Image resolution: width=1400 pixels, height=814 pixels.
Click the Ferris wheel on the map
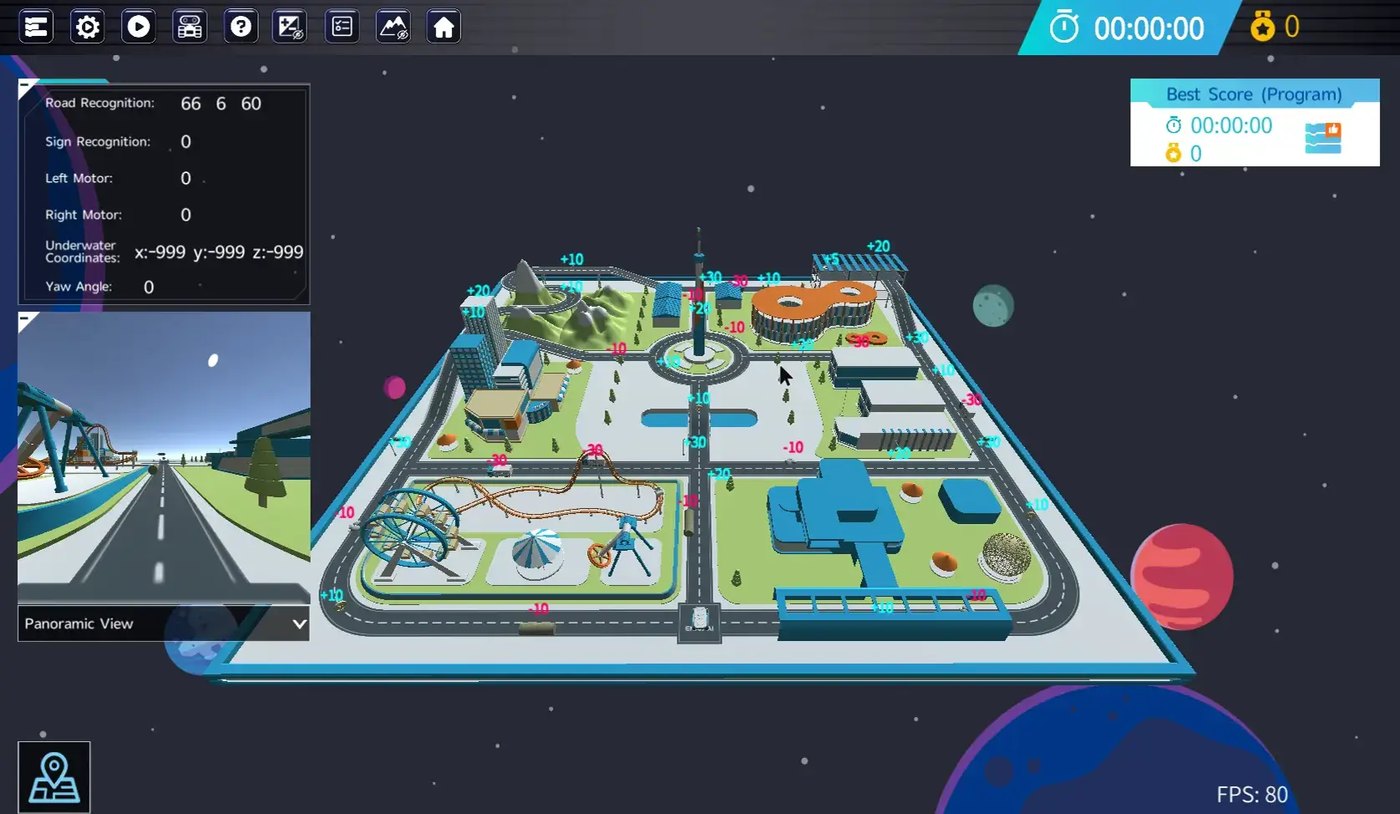[x=412, y=528]
